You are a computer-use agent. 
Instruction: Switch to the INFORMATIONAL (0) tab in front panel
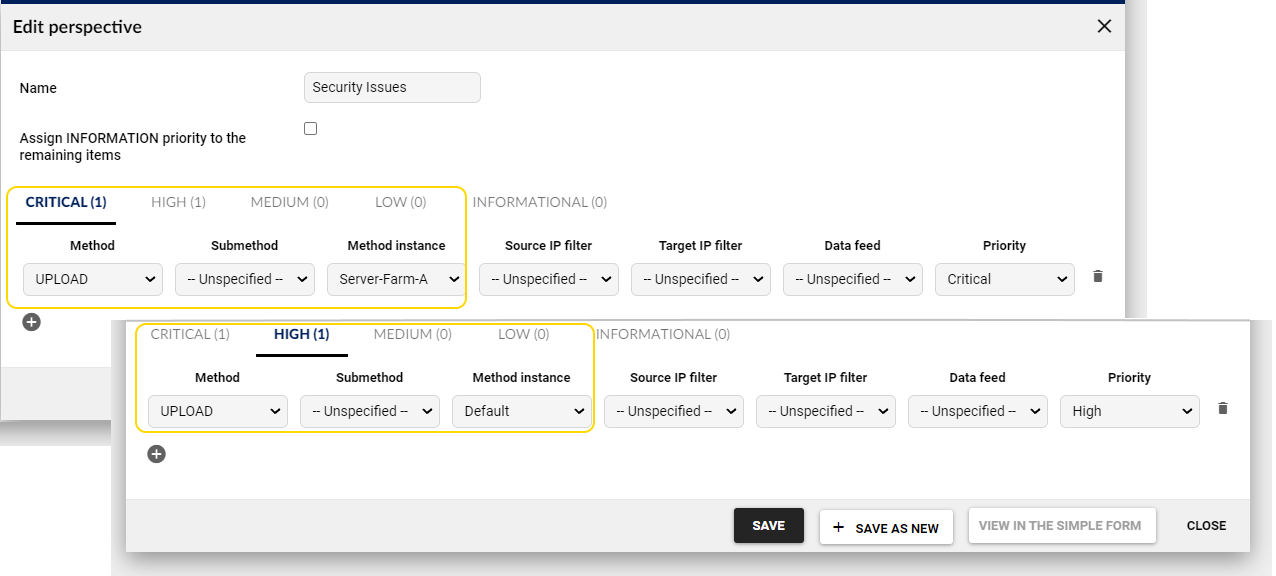tap(663, 334)
